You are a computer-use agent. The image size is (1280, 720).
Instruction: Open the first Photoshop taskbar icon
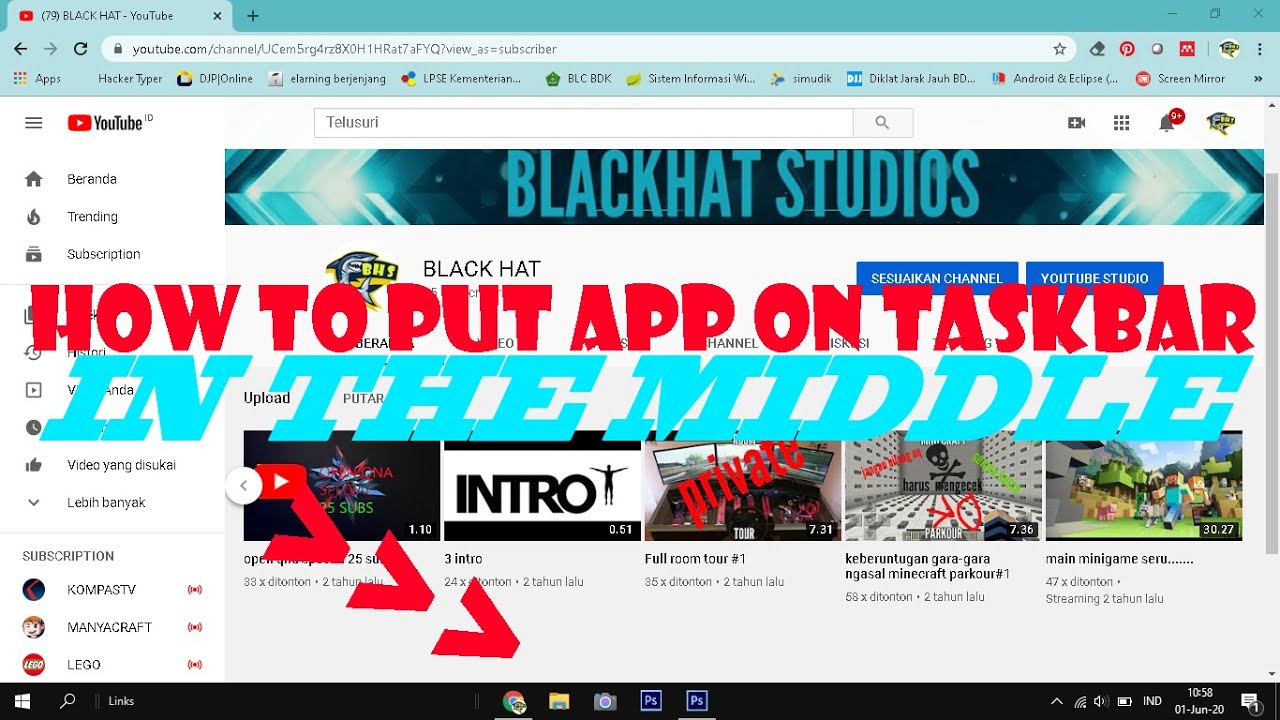coord(651,701)
